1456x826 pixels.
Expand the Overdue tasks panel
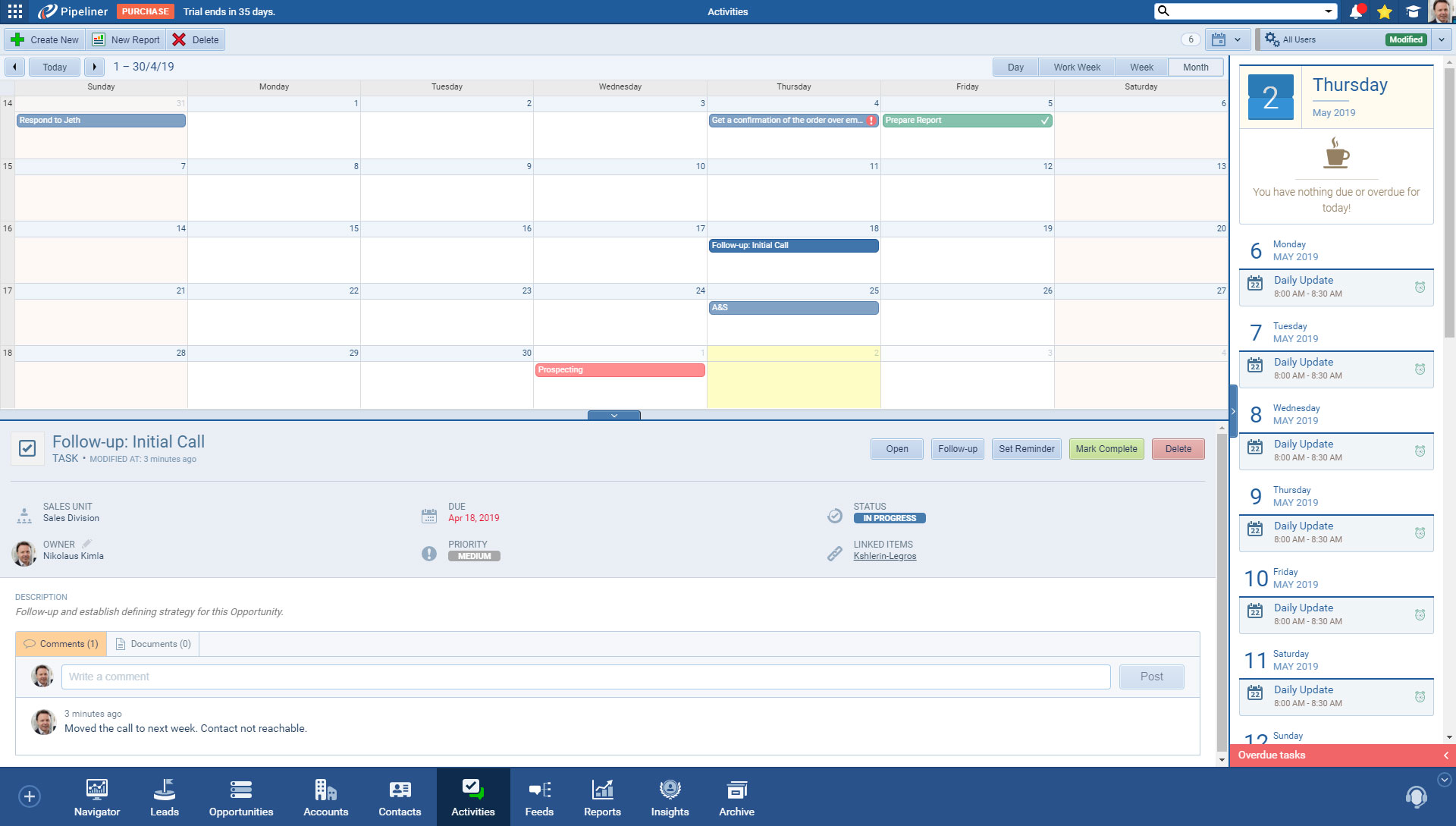point(1445,755)
